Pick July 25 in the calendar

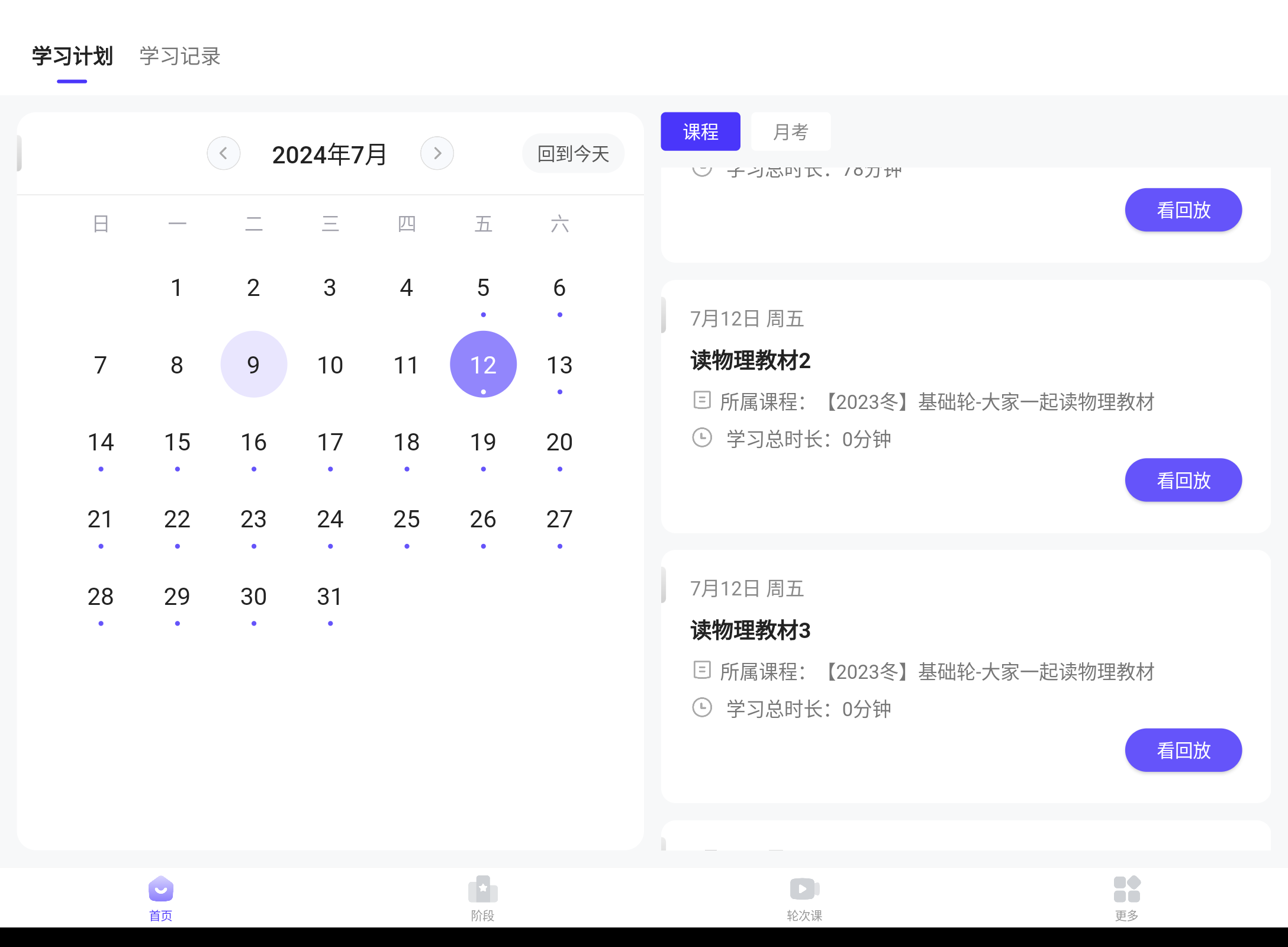(407, 520)
